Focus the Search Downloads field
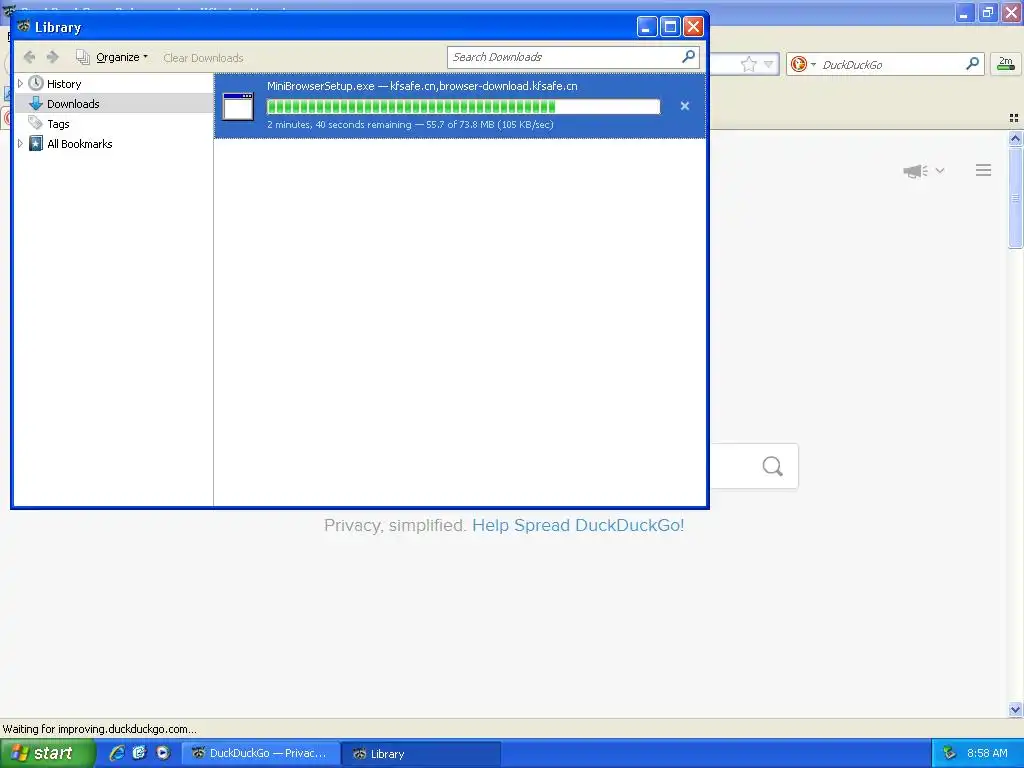The image size is (1024, 768). (573, 57)
